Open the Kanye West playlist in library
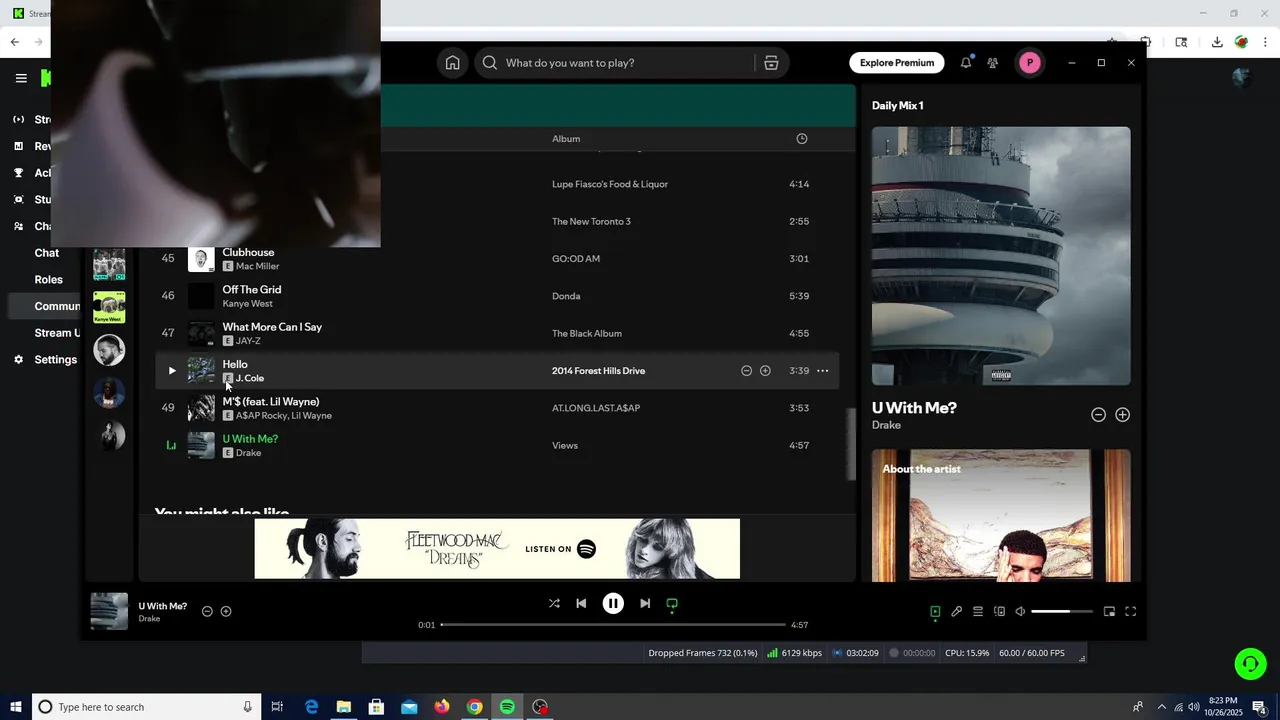The width and height of the screenshot is (1280, 720). tap(109, 307)
